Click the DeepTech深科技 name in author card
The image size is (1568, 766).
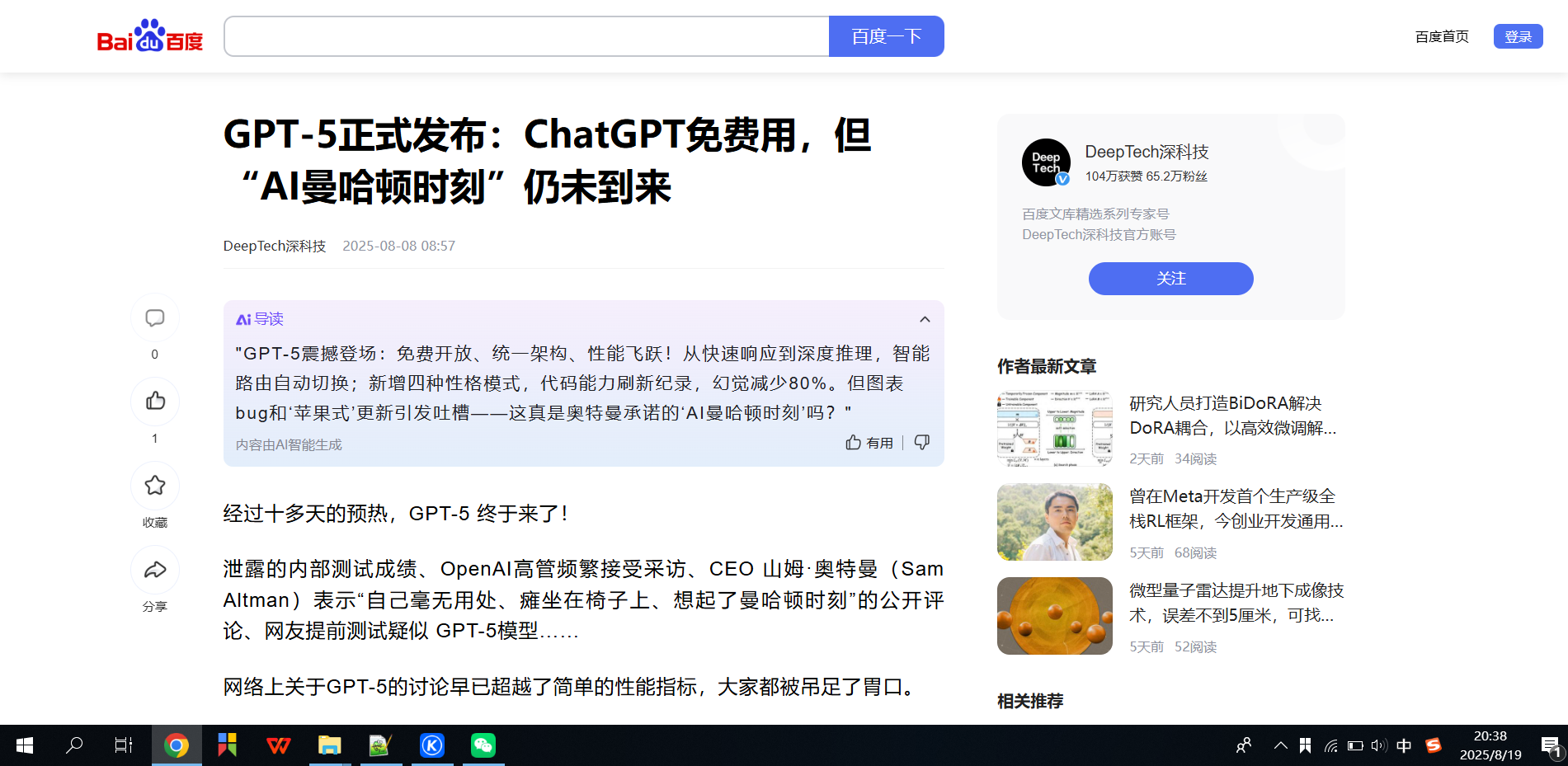(x=1147, y=152)
